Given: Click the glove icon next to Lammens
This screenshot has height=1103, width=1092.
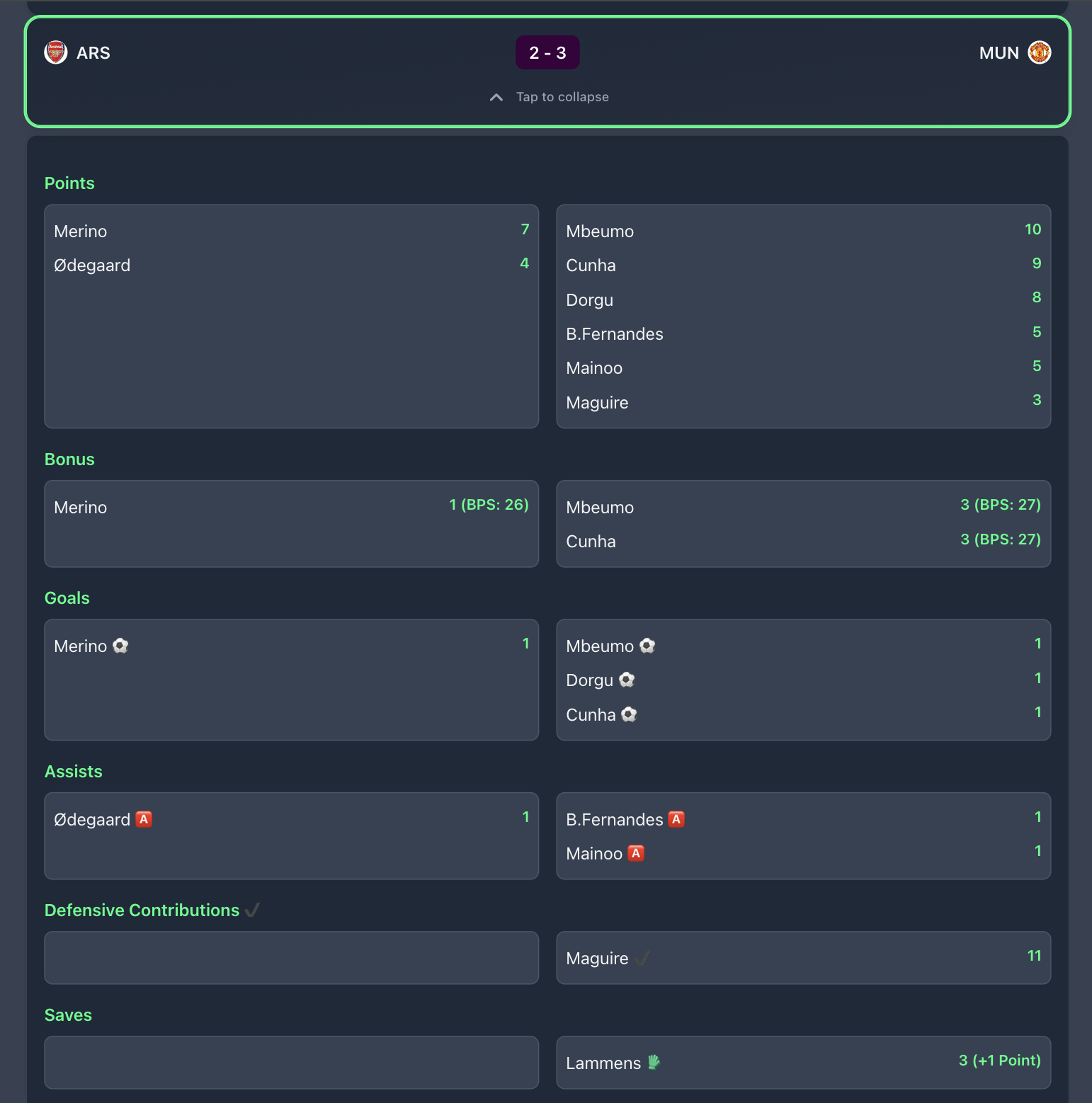Looking at the screenshot, I should [x=654, y=1062].
